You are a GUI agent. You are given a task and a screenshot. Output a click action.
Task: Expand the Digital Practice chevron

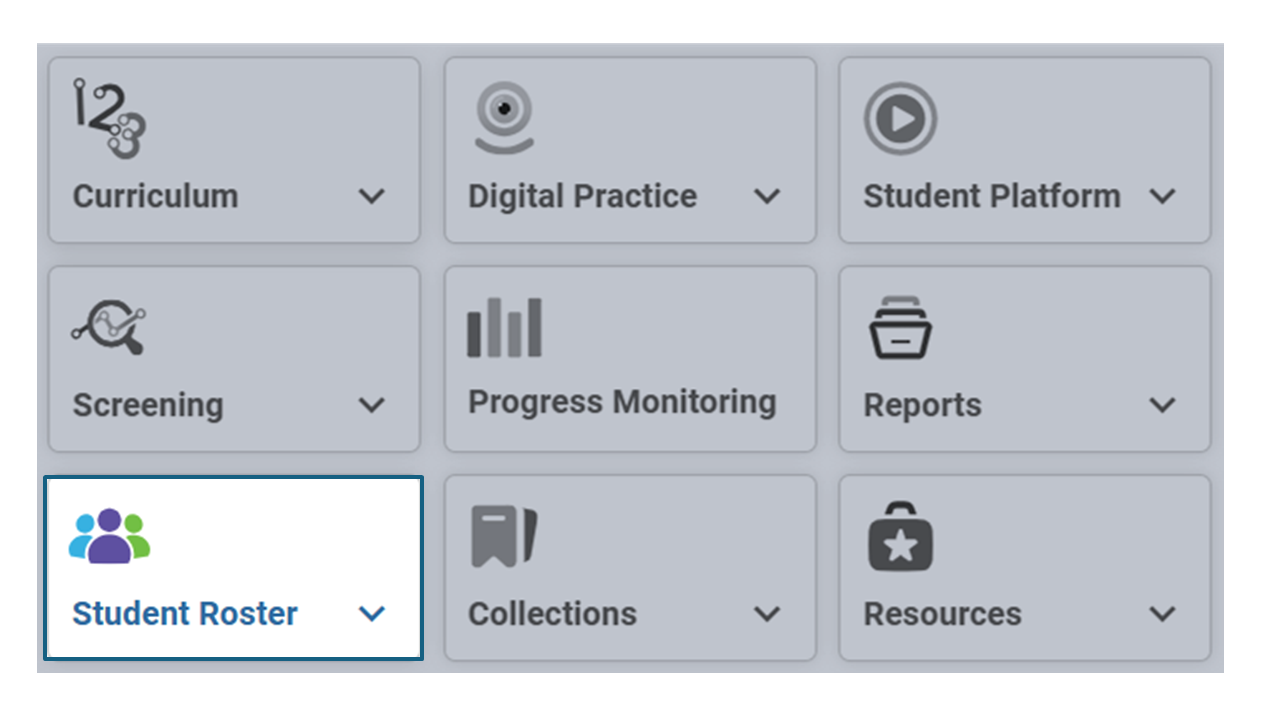[767, 196]
